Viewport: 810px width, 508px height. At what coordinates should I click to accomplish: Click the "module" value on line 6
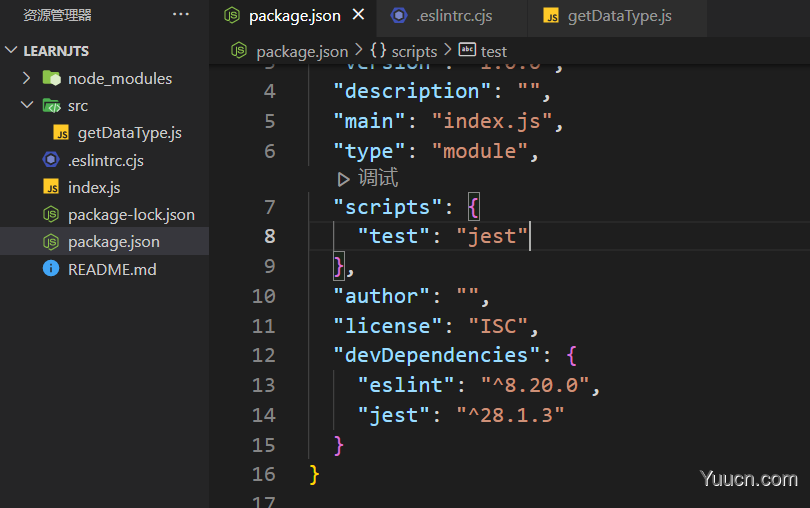pos(480,151)
